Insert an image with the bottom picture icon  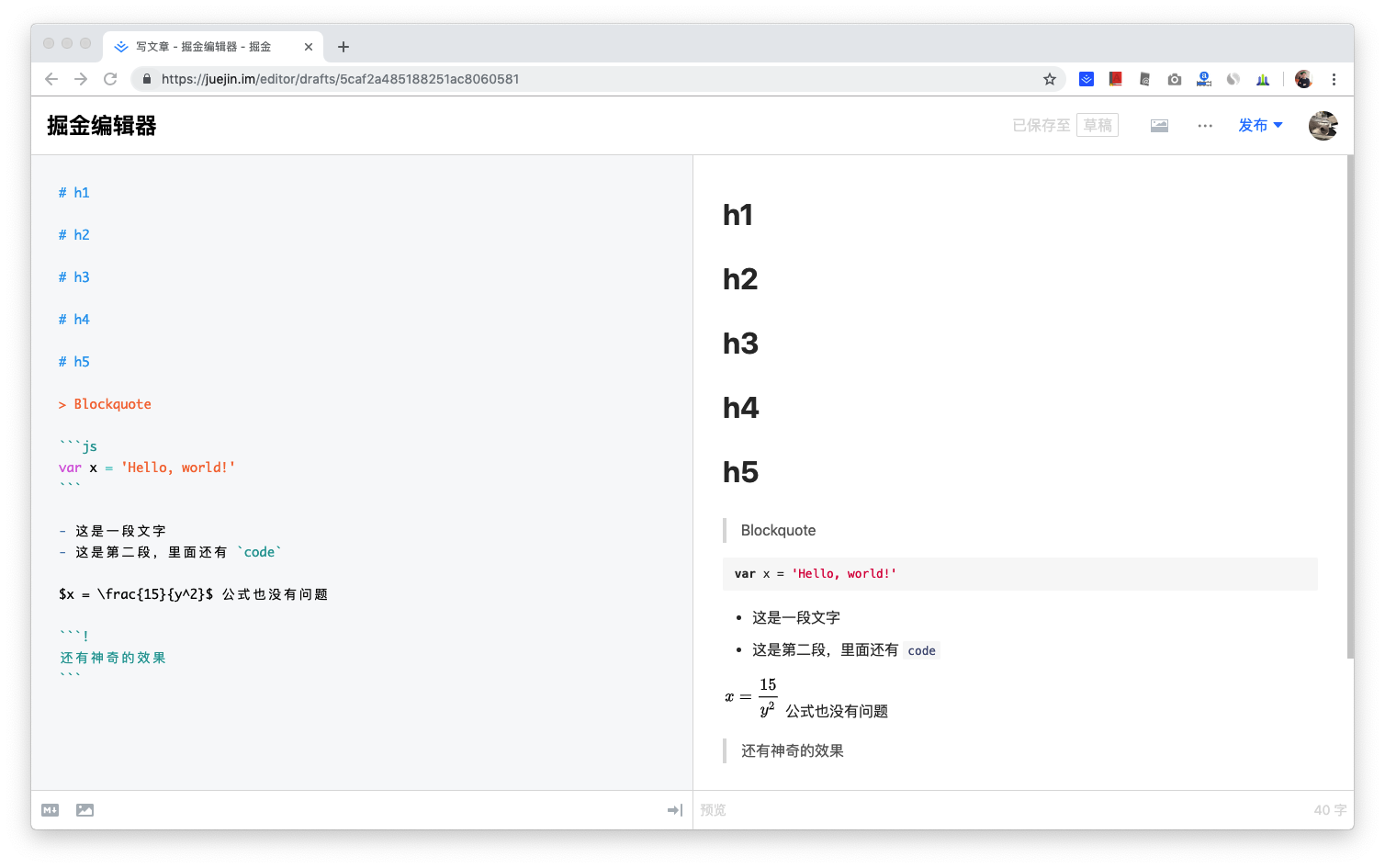pos(84,810)
